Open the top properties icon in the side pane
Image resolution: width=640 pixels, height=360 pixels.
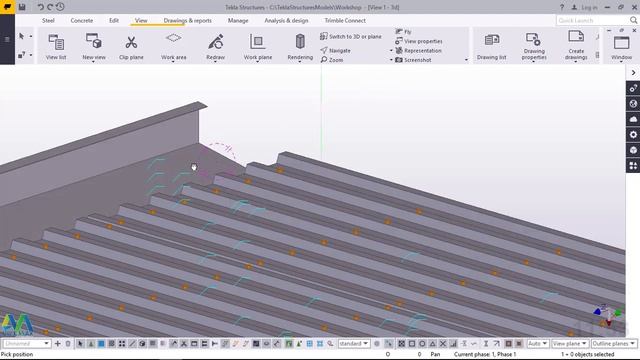633,88
